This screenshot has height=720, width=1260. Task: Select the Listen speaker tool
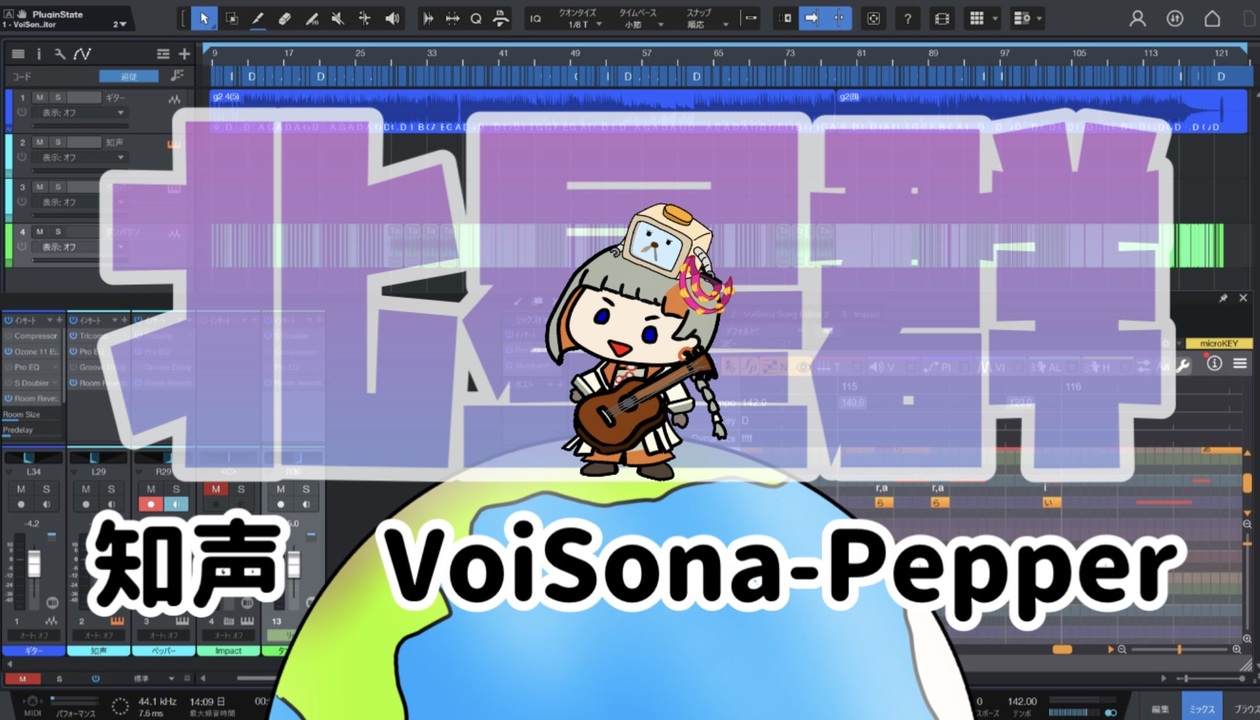(x=392, y=18)
